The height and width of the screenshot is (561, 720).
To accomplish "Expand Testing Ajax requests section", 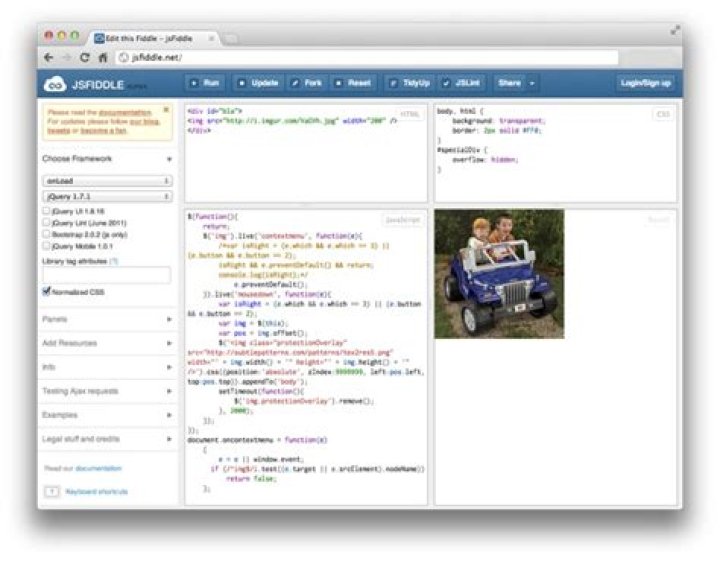I will [x=107, y=391].
